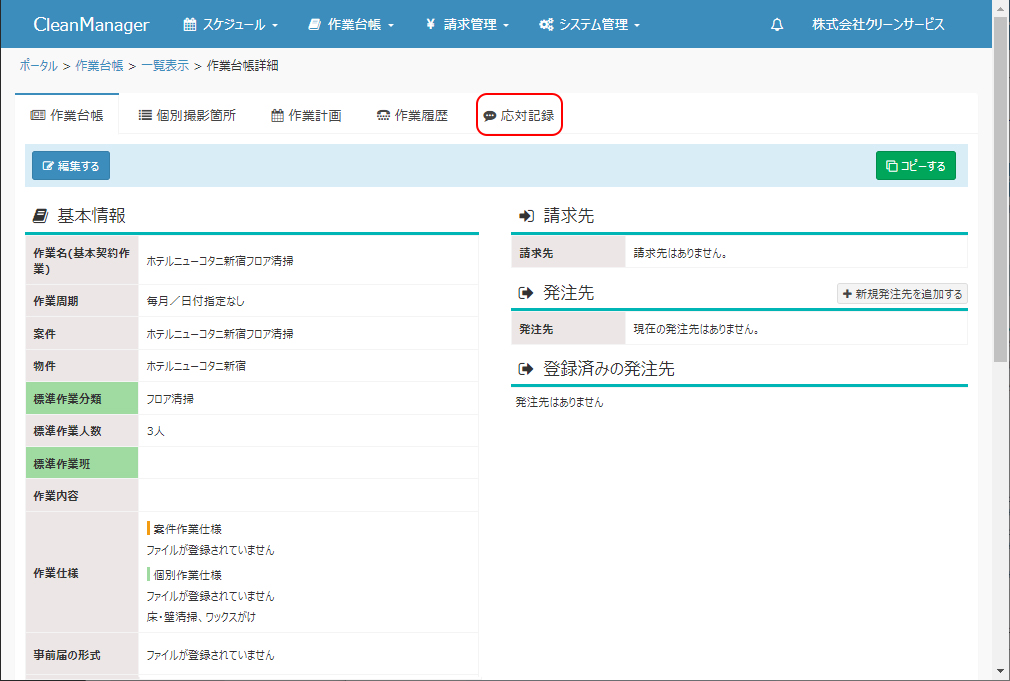This screenshot has height=681, width=1010.
Task: Click the book icon beside 作業台帳 menu
Action: point(315,25)
